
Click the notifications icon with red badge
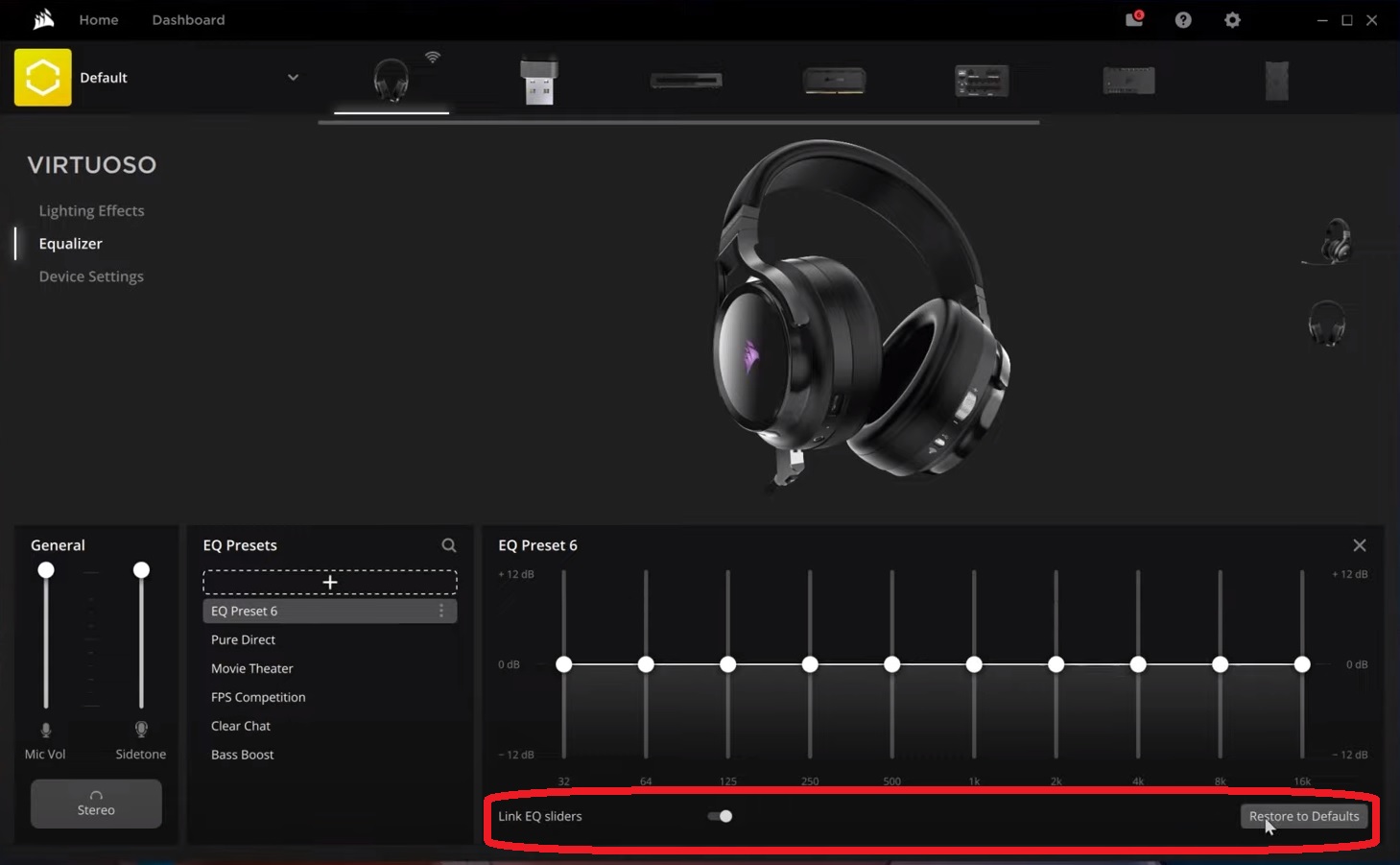coord(1133,19)
